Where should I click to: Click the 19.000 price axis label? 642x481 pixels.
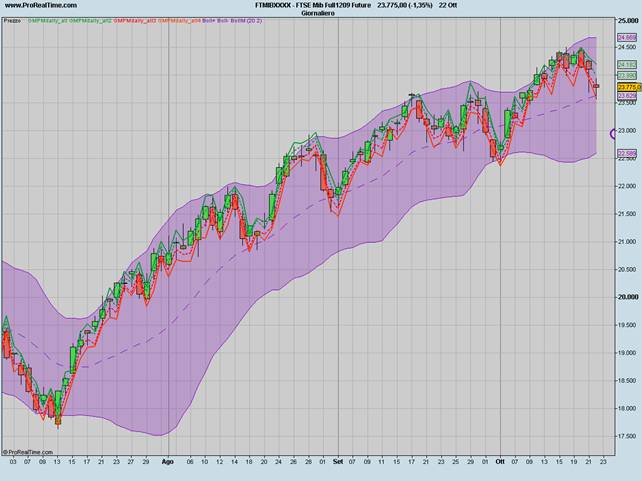[x=628, y=353]
